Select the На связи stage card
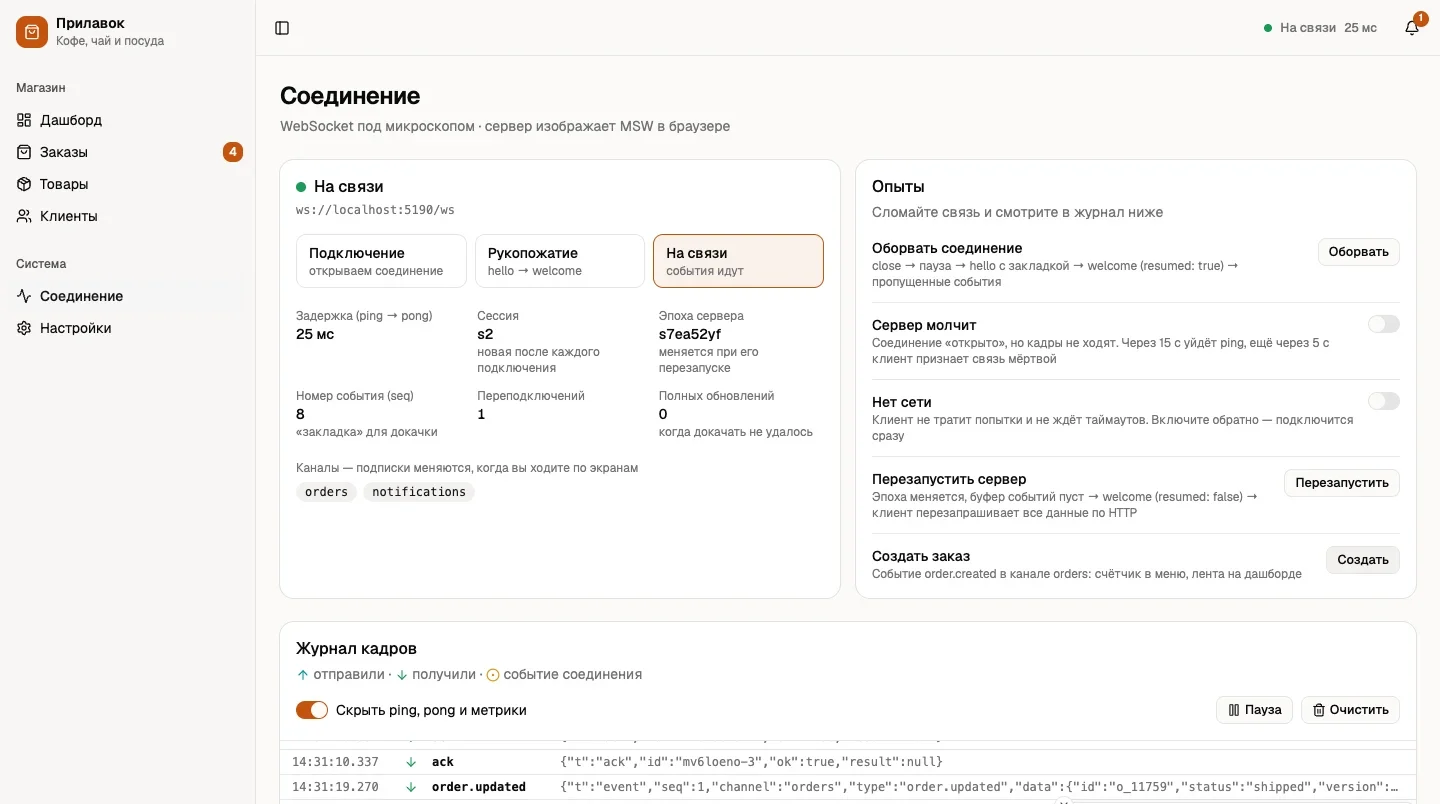1440x804 pixels. pos(738,261)
